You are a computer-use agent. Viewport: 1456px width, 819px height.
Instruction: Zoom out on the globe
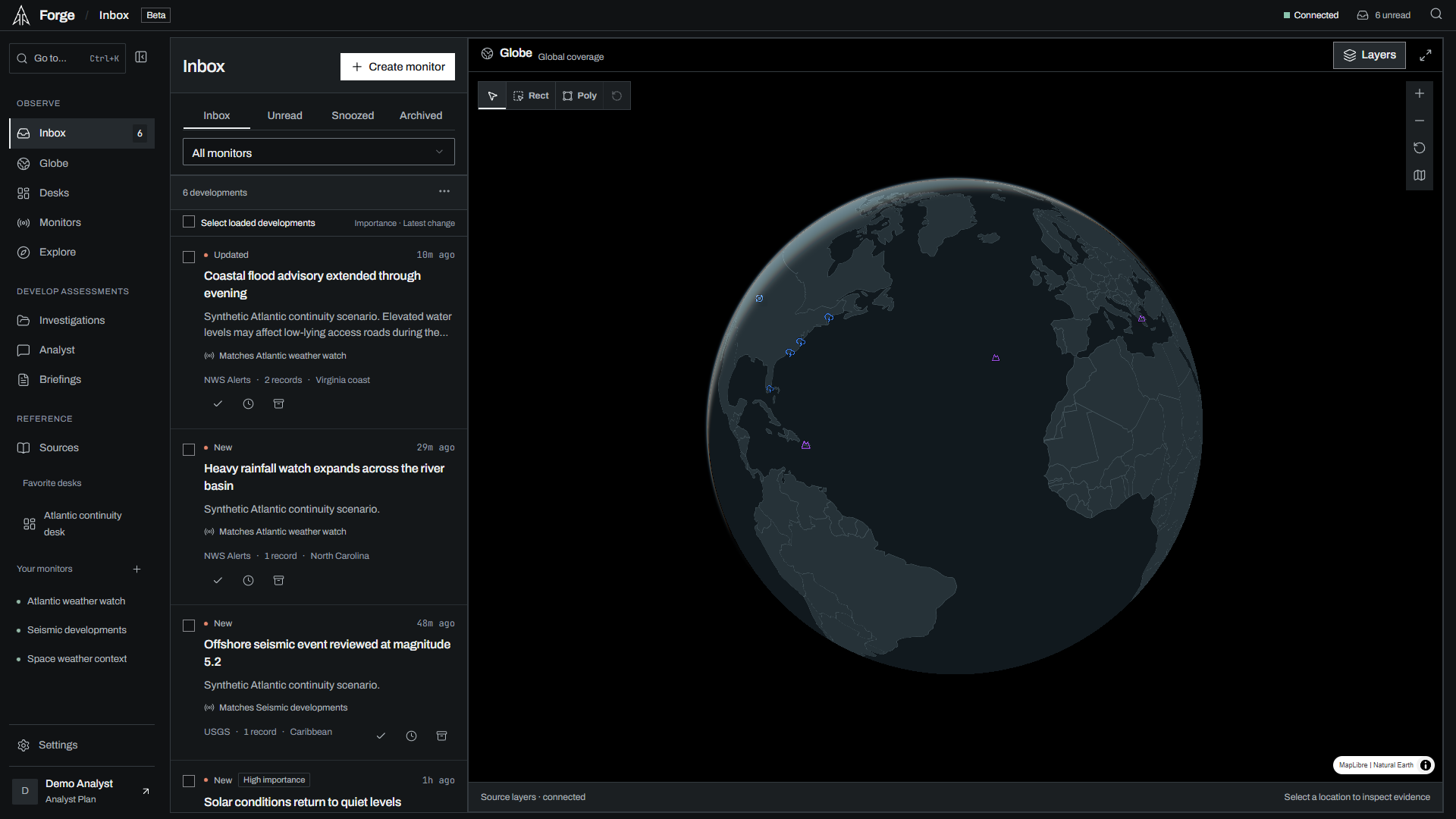[x=1419, y=121]
